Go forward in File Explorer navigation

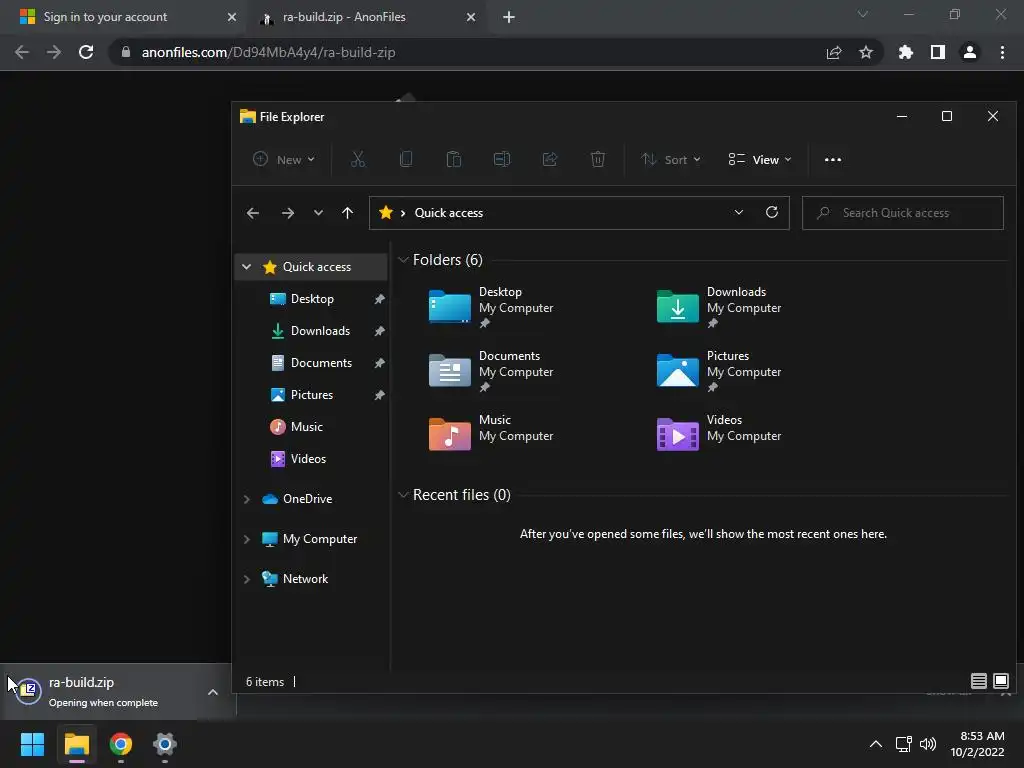click(287, 213)
